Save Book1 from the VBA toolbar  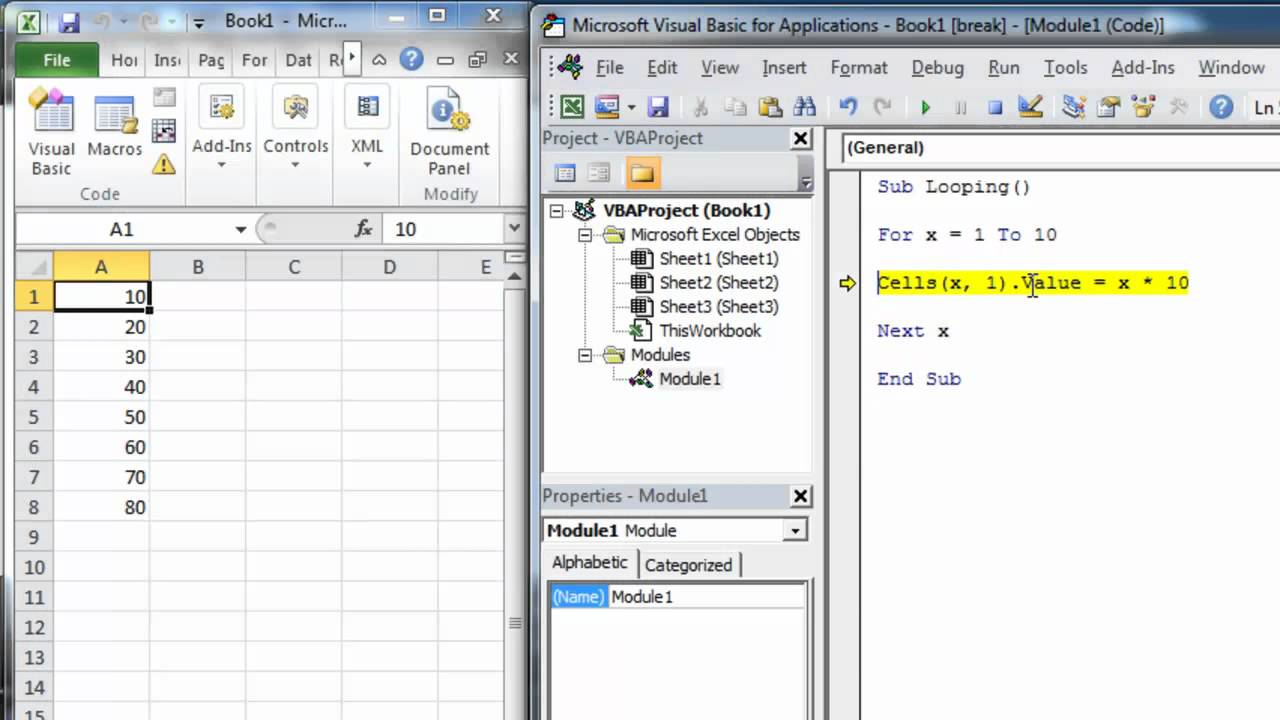click(657, 106)
